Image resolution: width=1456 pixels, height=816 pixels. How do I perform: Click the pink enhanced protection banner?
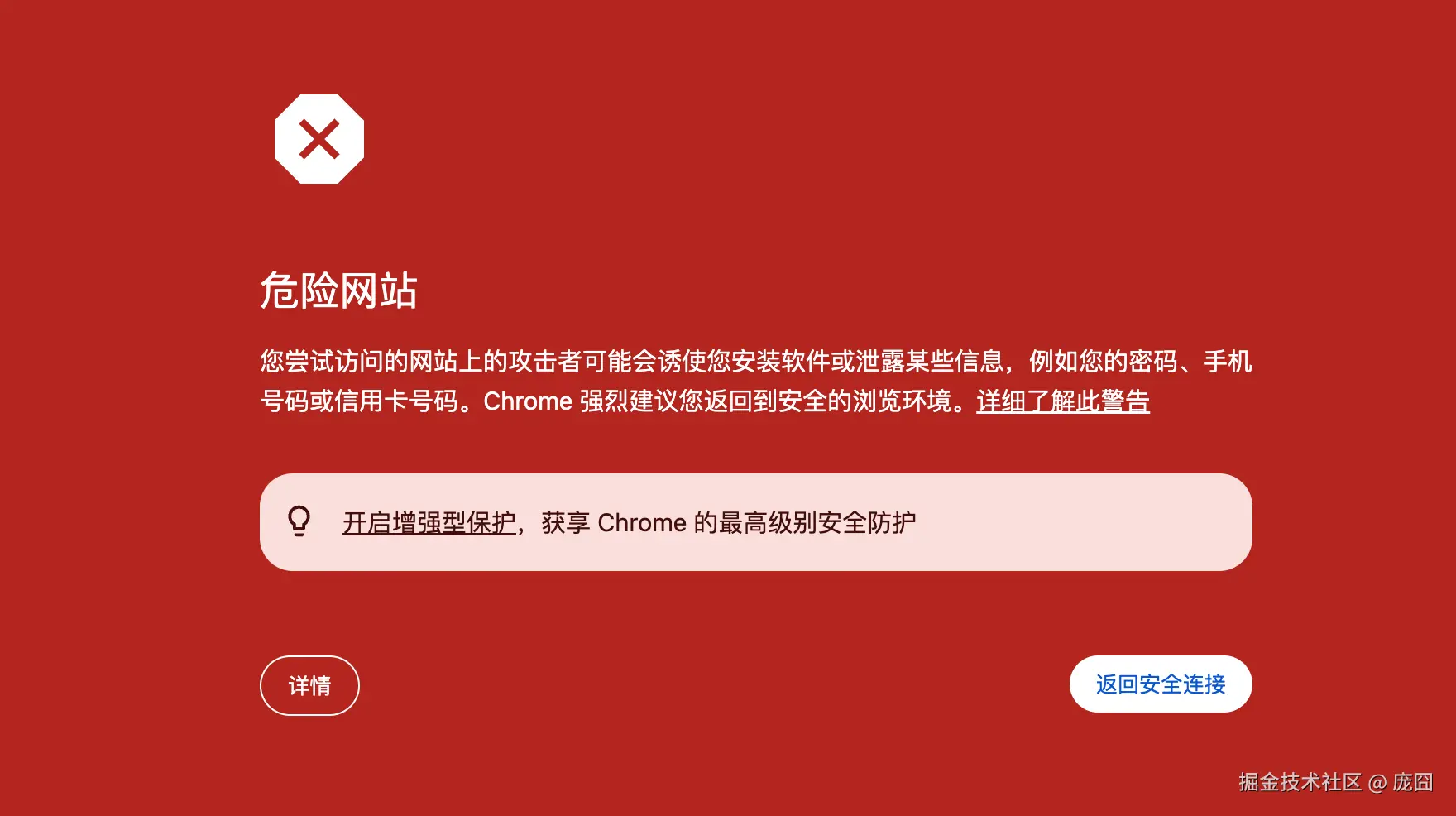pos(756,522)
